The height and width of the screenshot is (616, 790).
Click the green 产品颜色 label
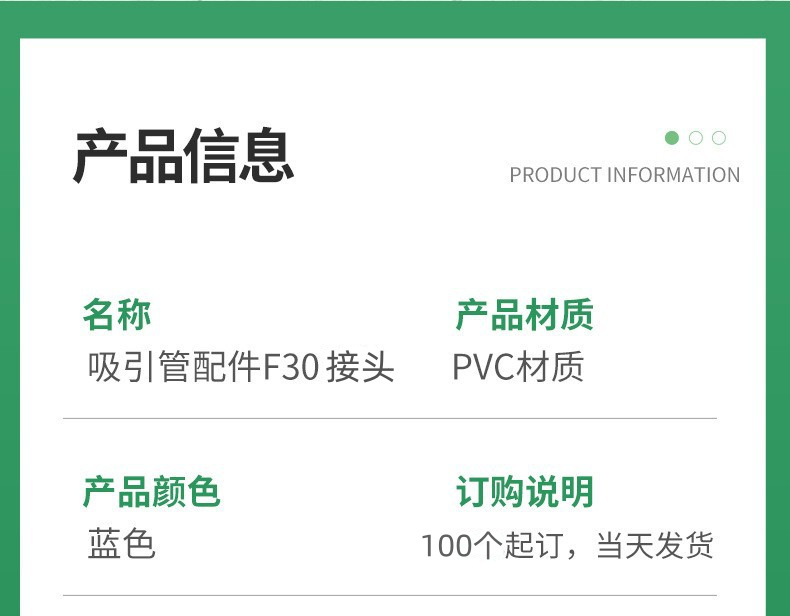pos(152,492)
